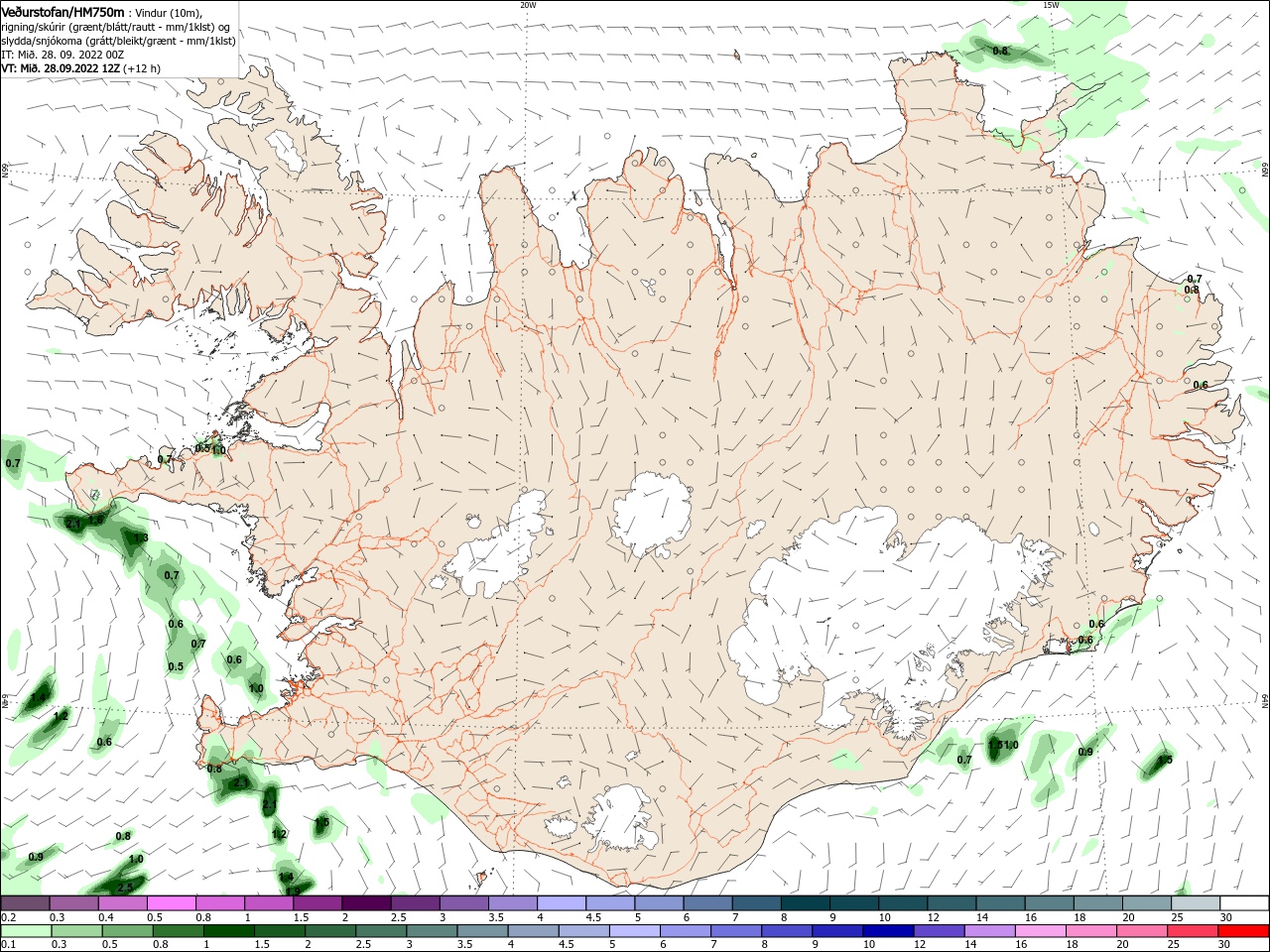The image size is (1270, 952).
Task: Pick the darkest purple snow swatch between 2 and 2.5
Action: pos(366,903)
